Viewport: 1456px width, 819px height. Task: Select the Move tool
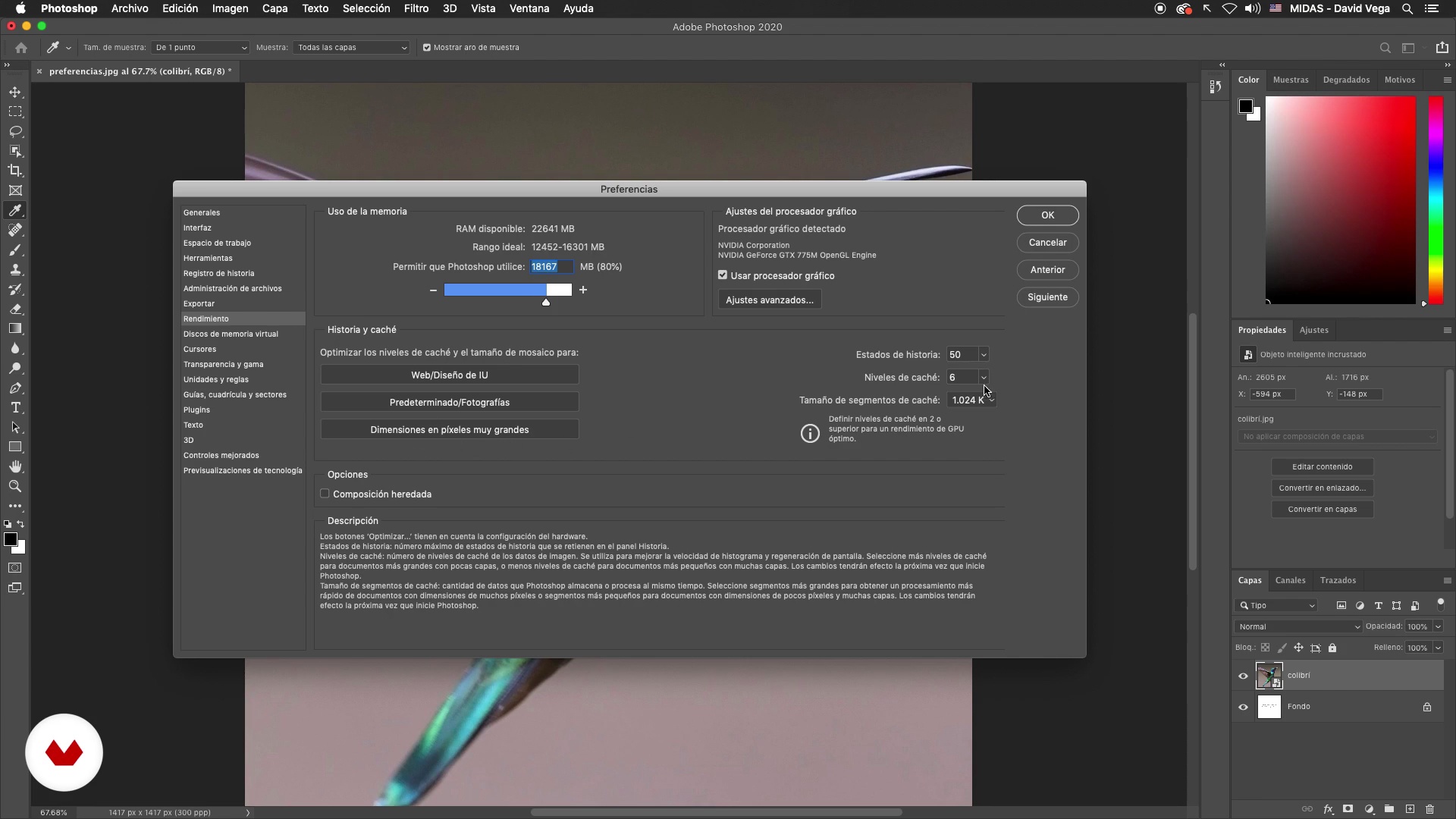tap(15, 92)
